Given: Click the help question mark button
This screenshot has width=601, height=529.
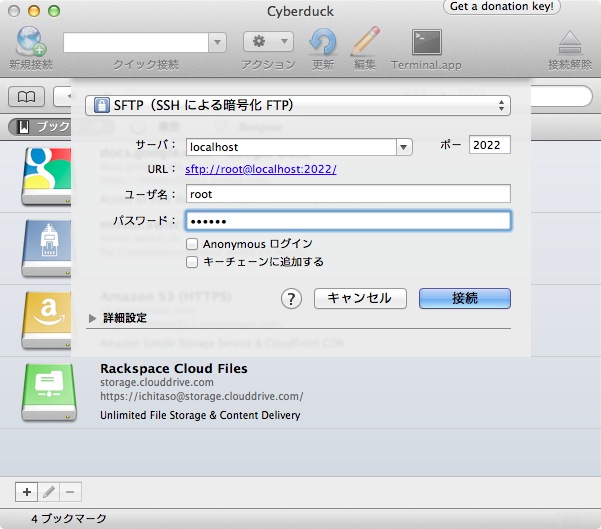Looking at the screenshot, I should pos(291,299).
